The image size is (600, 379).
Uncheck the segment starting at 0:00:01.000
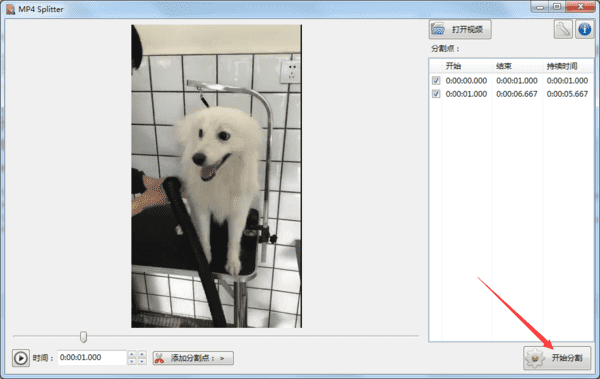pyautogui.click(x=436, y=94)
